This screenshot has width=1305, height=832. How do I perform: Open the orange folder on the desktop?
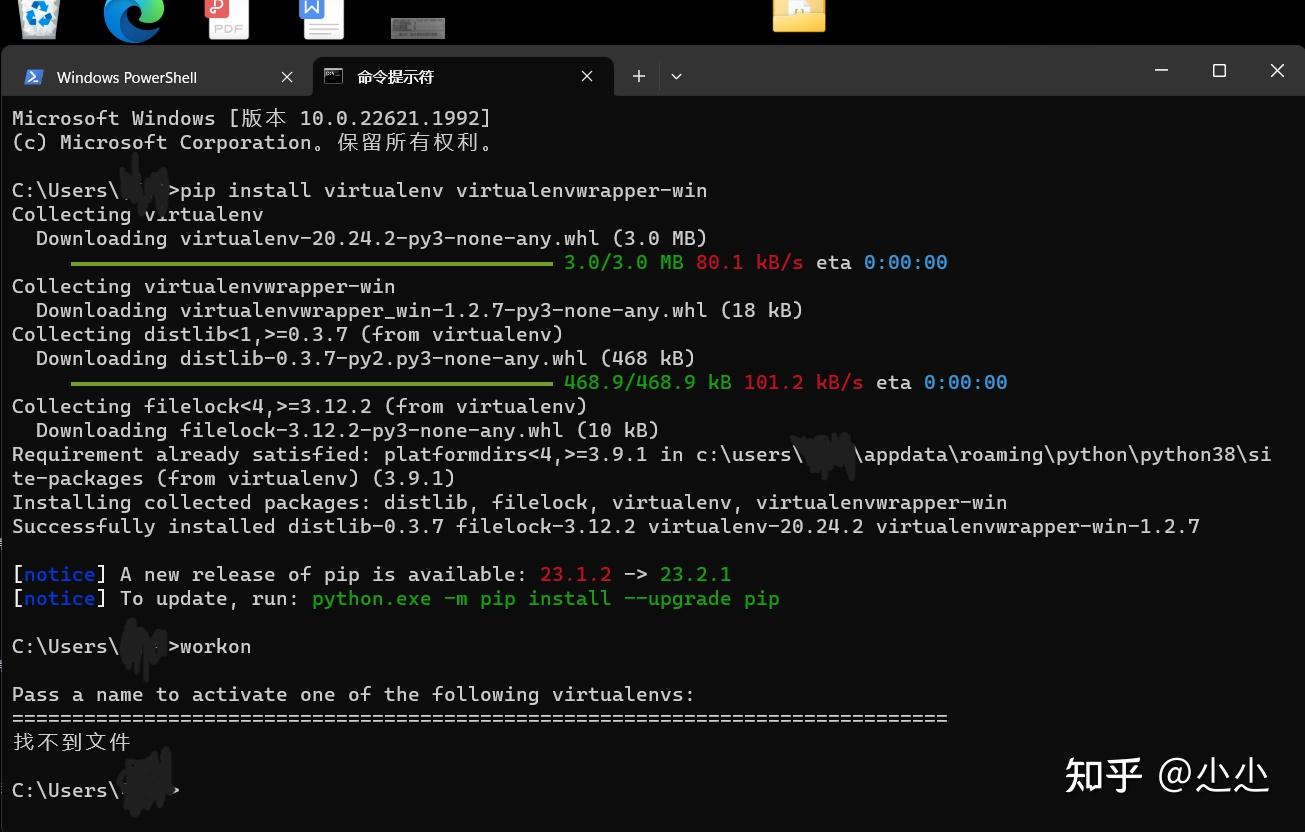click(798, 16)
